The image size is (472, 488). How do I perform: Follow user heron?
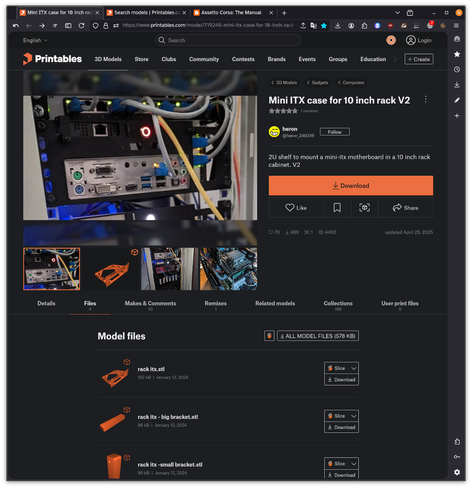click(x=335, y=132)
